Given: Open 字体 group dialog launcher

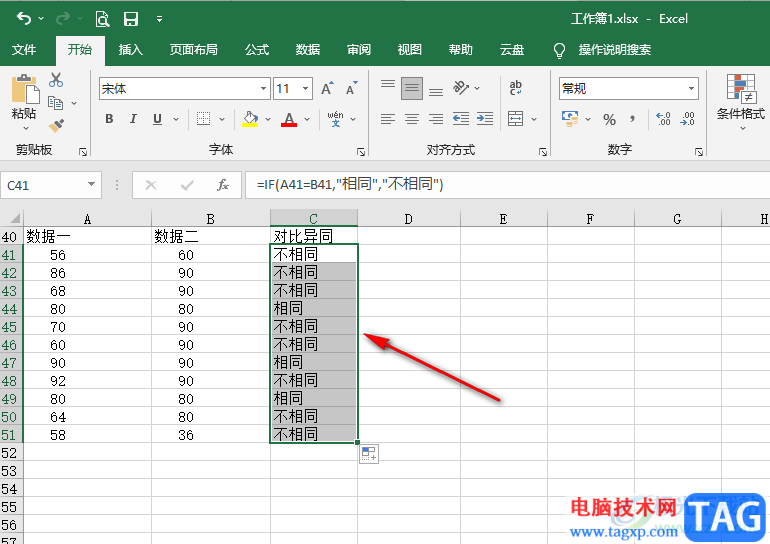Looking at the screenshot, I should (361, 152).
